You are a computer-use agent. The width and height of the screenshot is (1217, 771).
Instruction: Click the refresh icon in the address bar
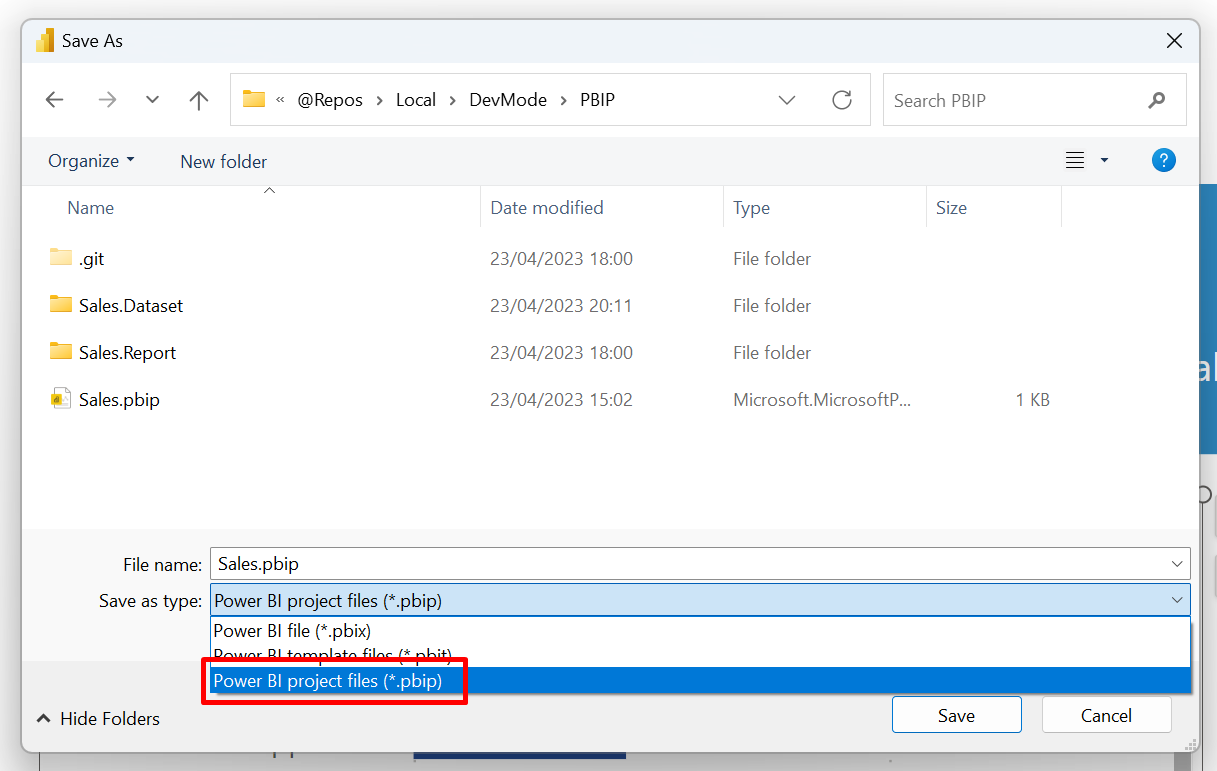click(x=841, y=99)
